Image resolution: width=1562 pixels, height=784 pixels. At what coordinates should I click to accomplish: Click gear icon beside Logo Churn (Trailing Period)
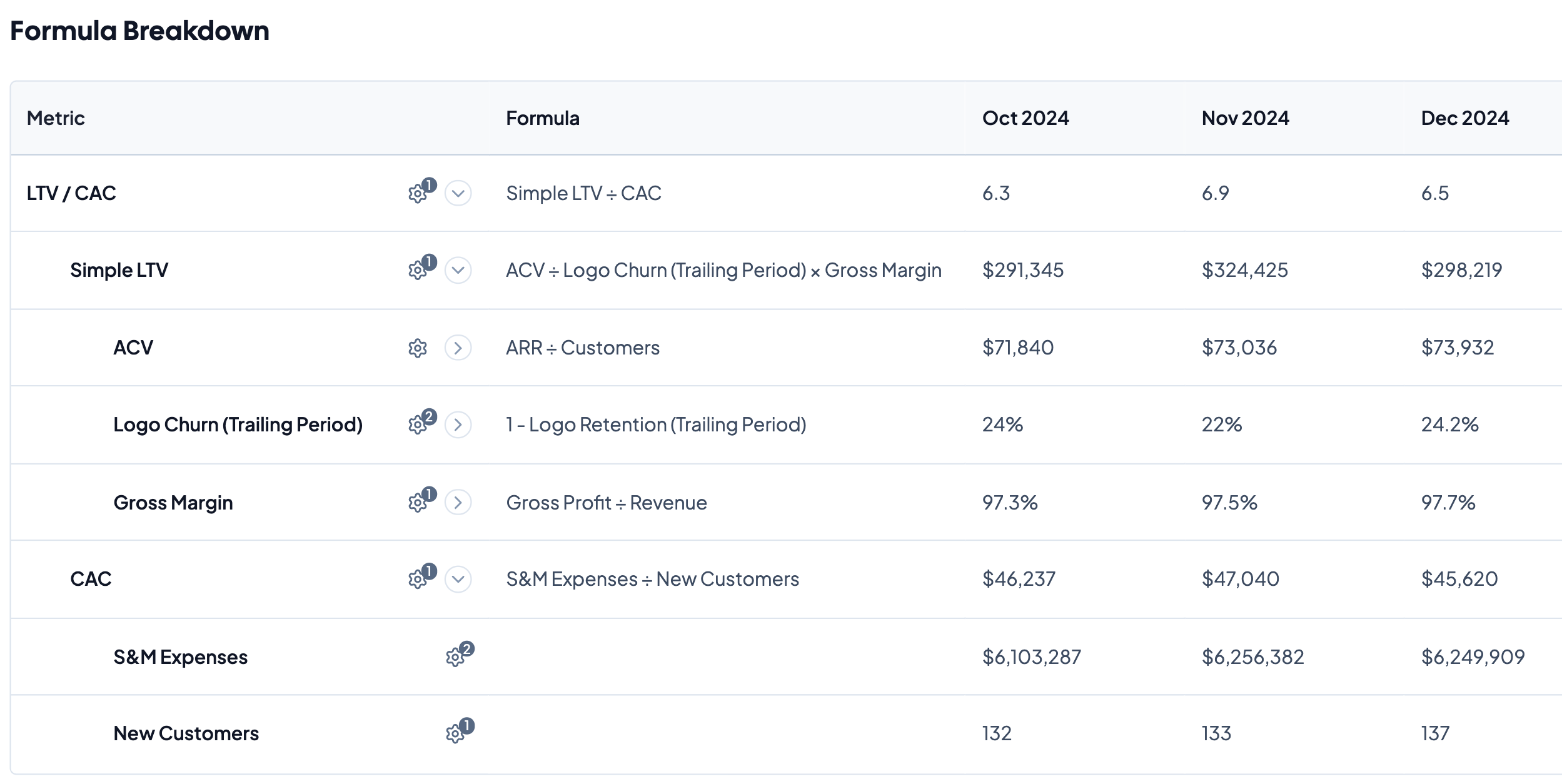coord(418,425)
